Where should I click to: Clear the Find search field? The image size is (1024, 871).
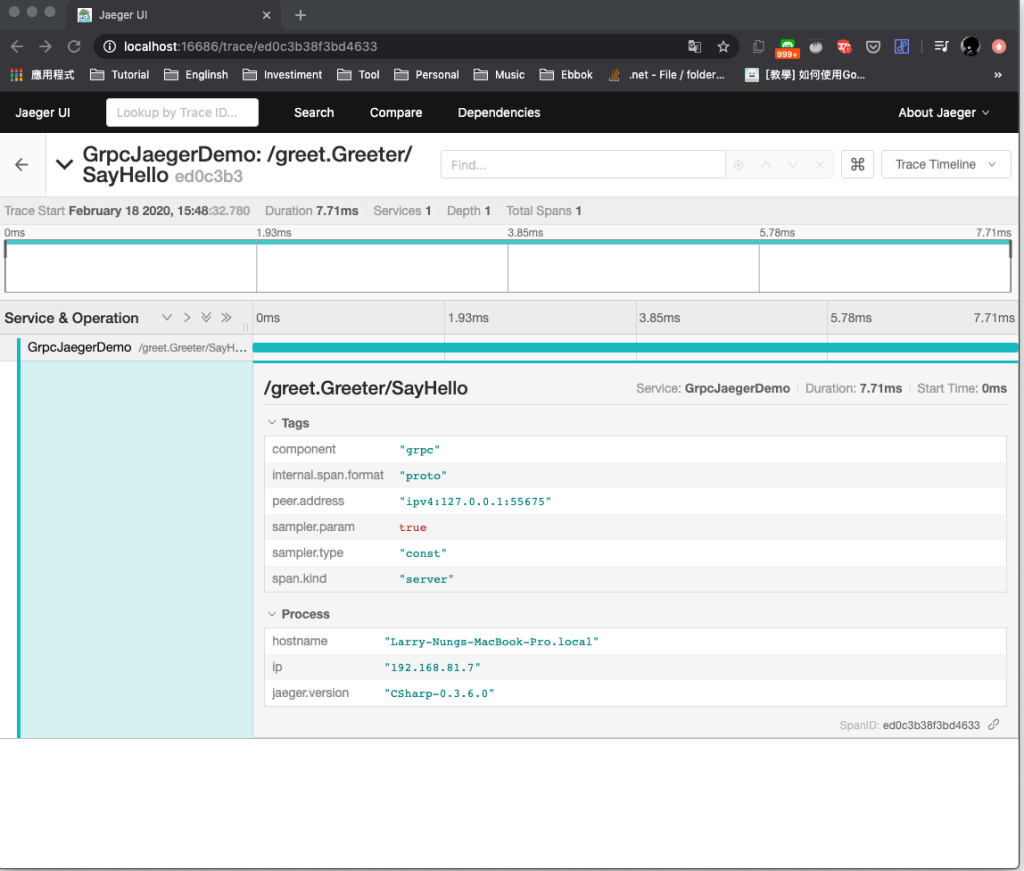[x=820, y=165]
